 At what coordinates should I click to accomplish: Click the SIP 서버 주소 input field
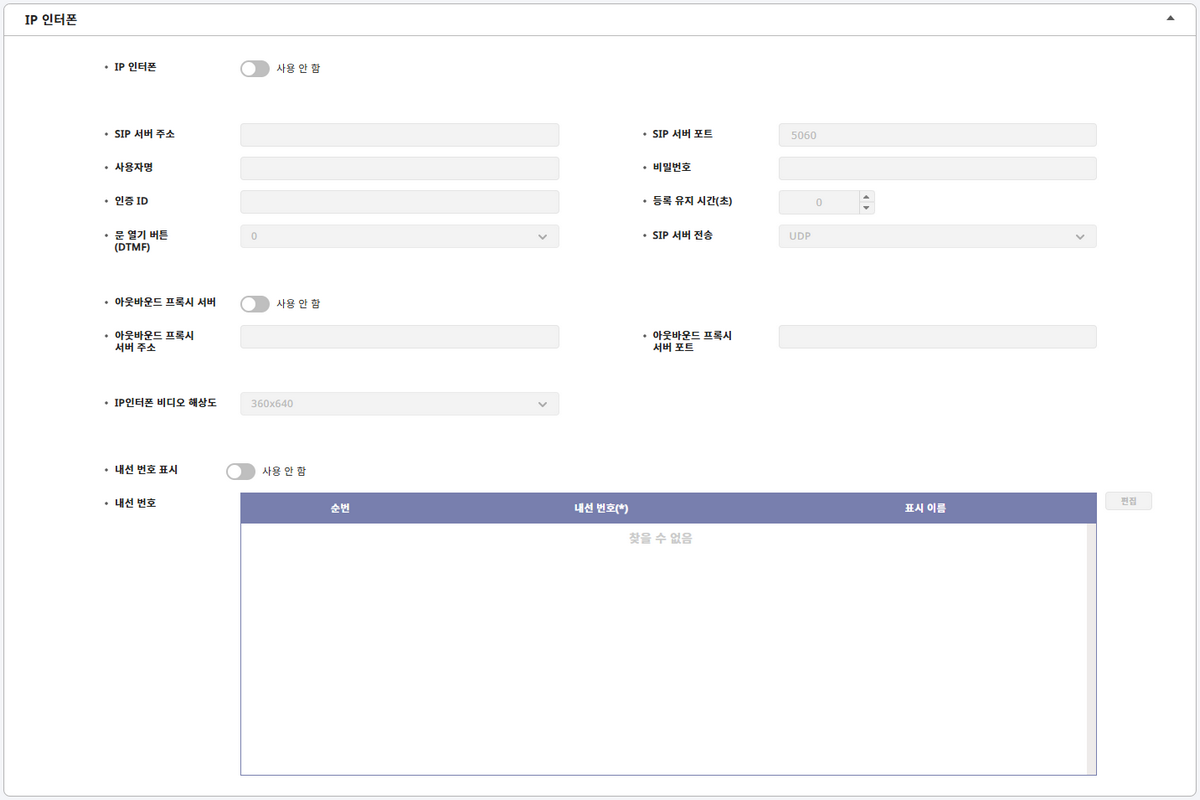tap(399, 135)
